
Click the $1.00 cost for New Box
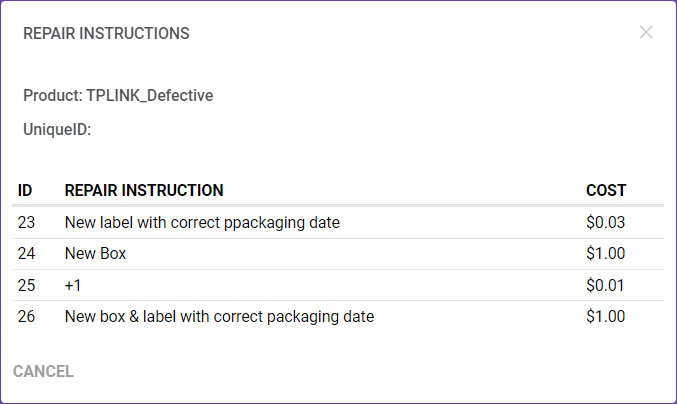click(606, 254)
